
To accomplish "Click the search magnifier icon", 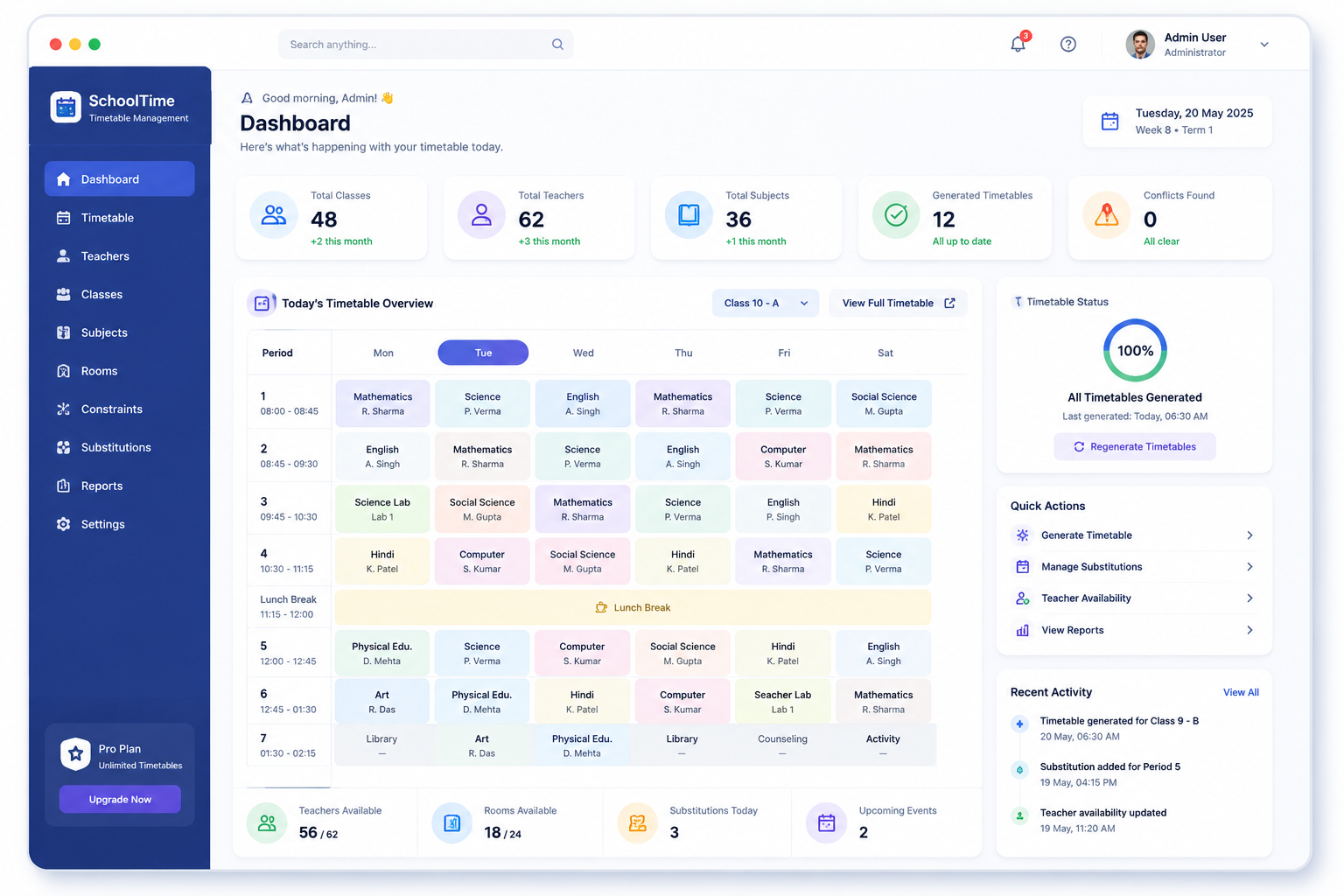I will (x=557, y=45).
